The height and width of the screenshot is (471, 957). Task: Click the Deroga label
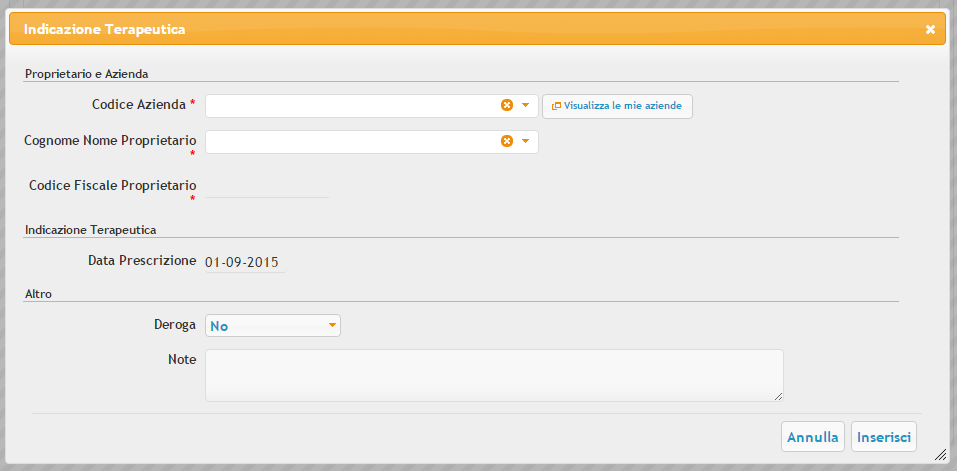(175, 324)
